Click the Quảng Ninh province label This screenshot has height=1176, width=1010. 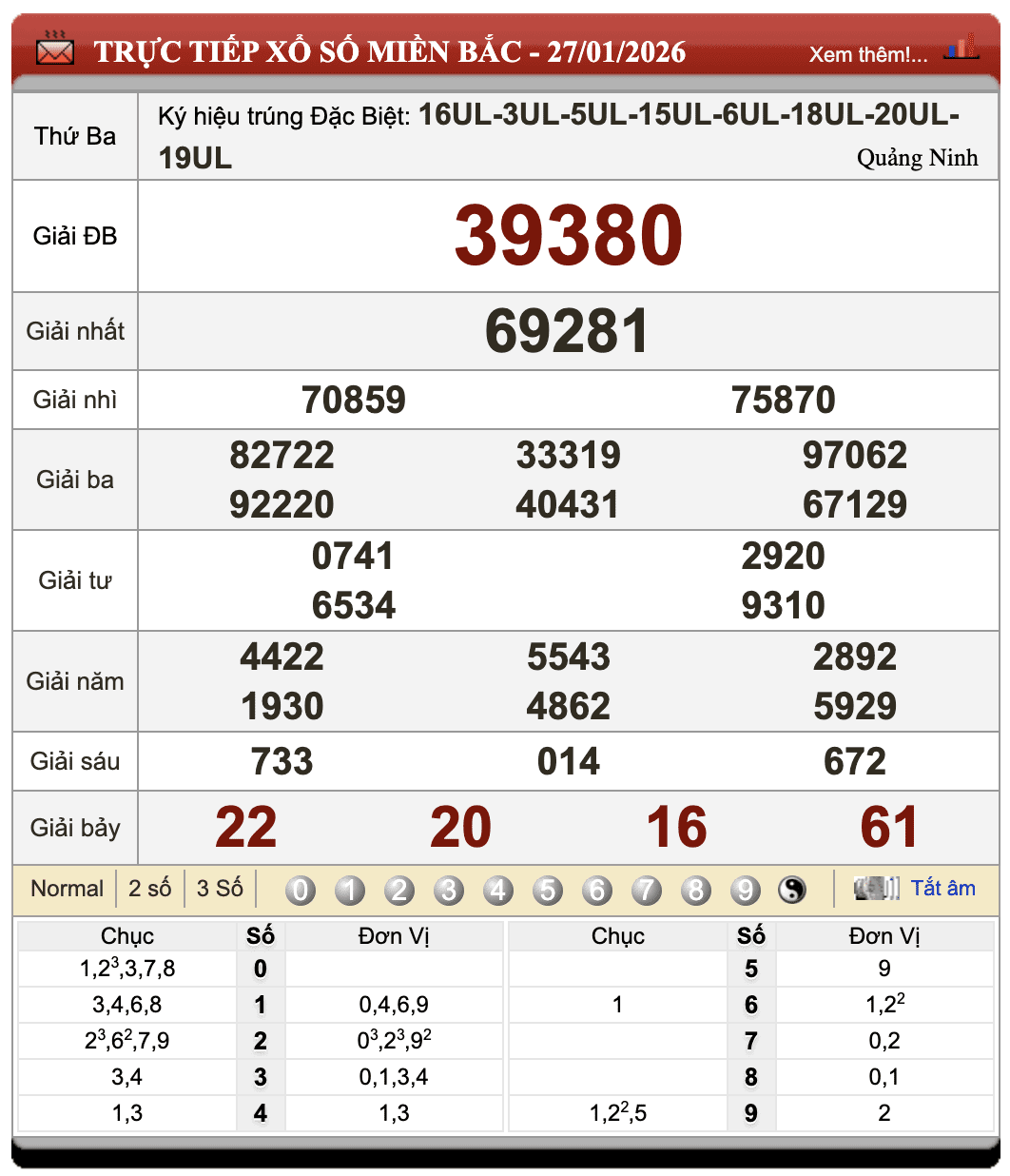tap(917, 158)
